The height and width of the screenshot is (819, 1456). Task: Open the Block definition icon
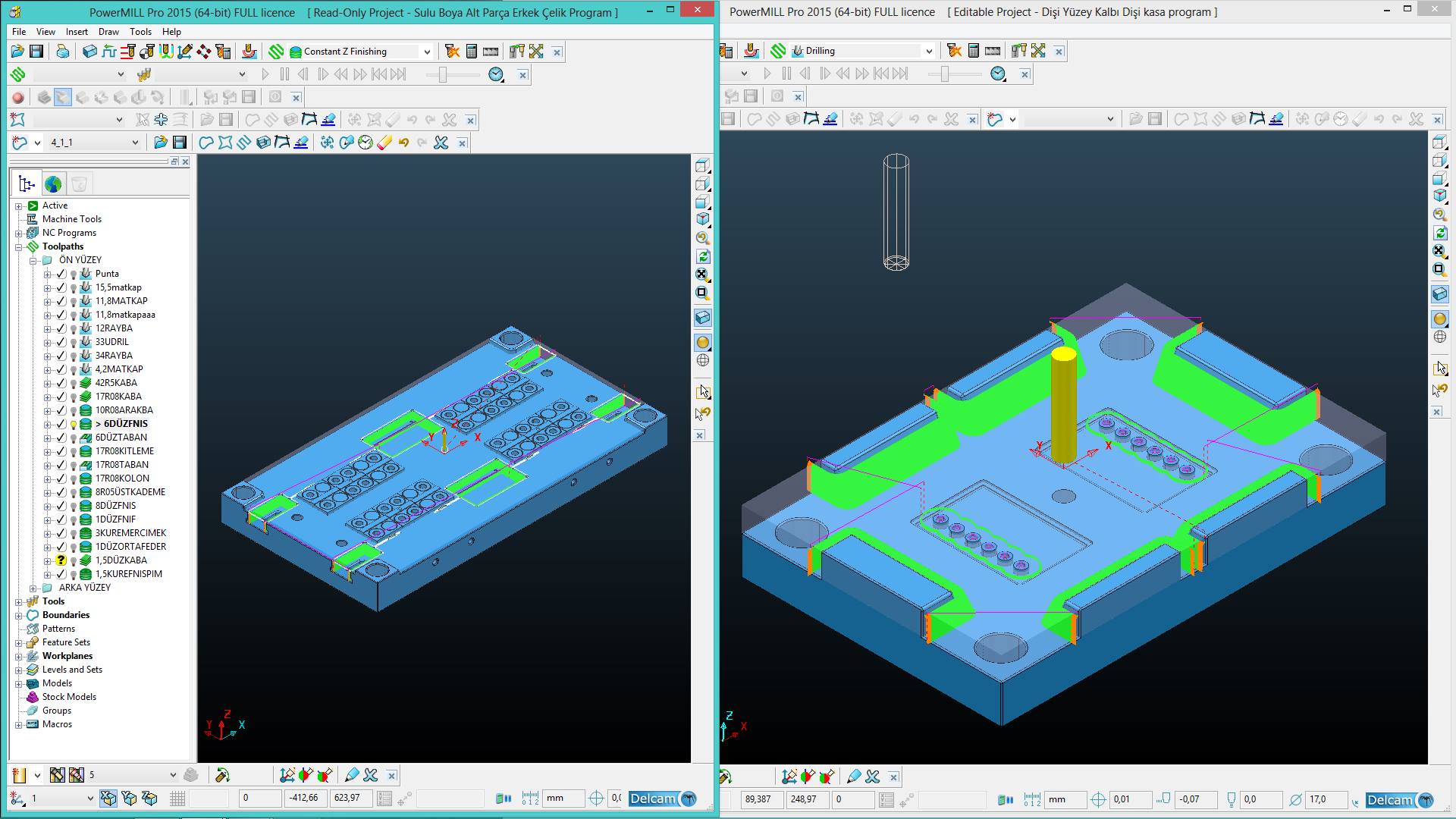click(x=90, y=52)
